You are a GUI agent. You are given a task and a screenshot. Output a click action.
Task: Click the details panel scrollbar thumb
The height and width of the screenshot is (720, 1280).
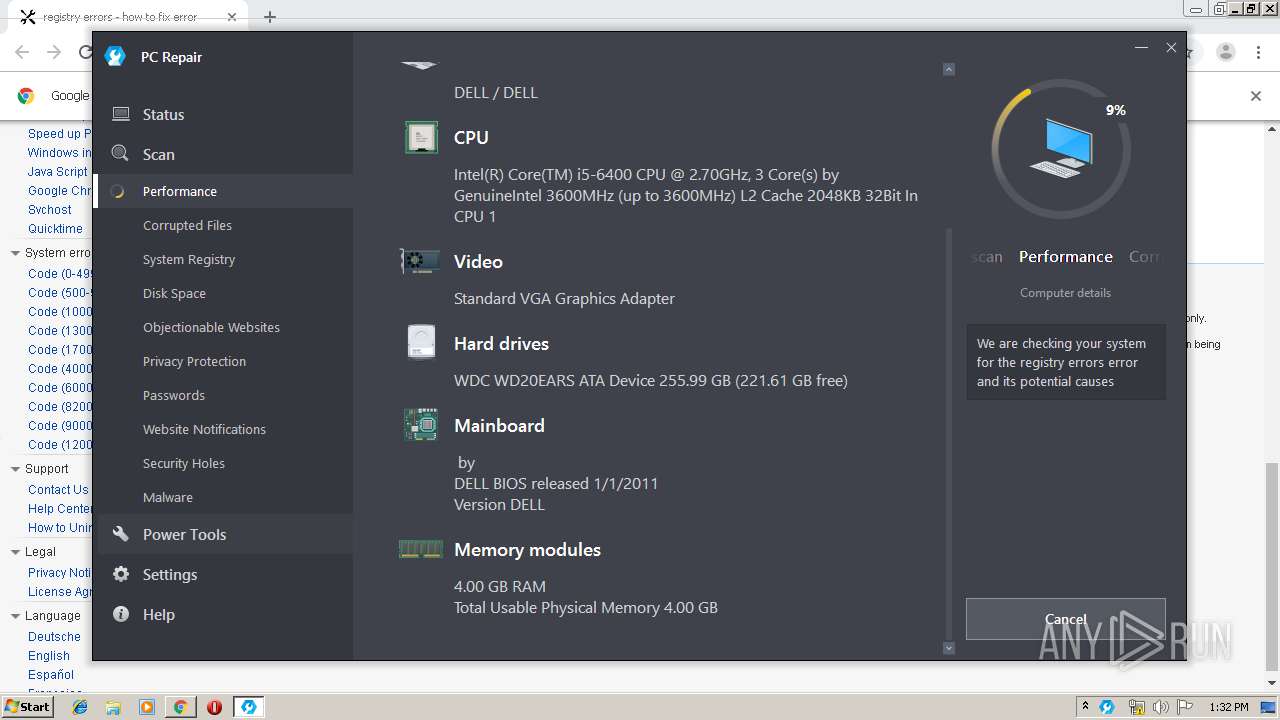(x=949, y=435)
